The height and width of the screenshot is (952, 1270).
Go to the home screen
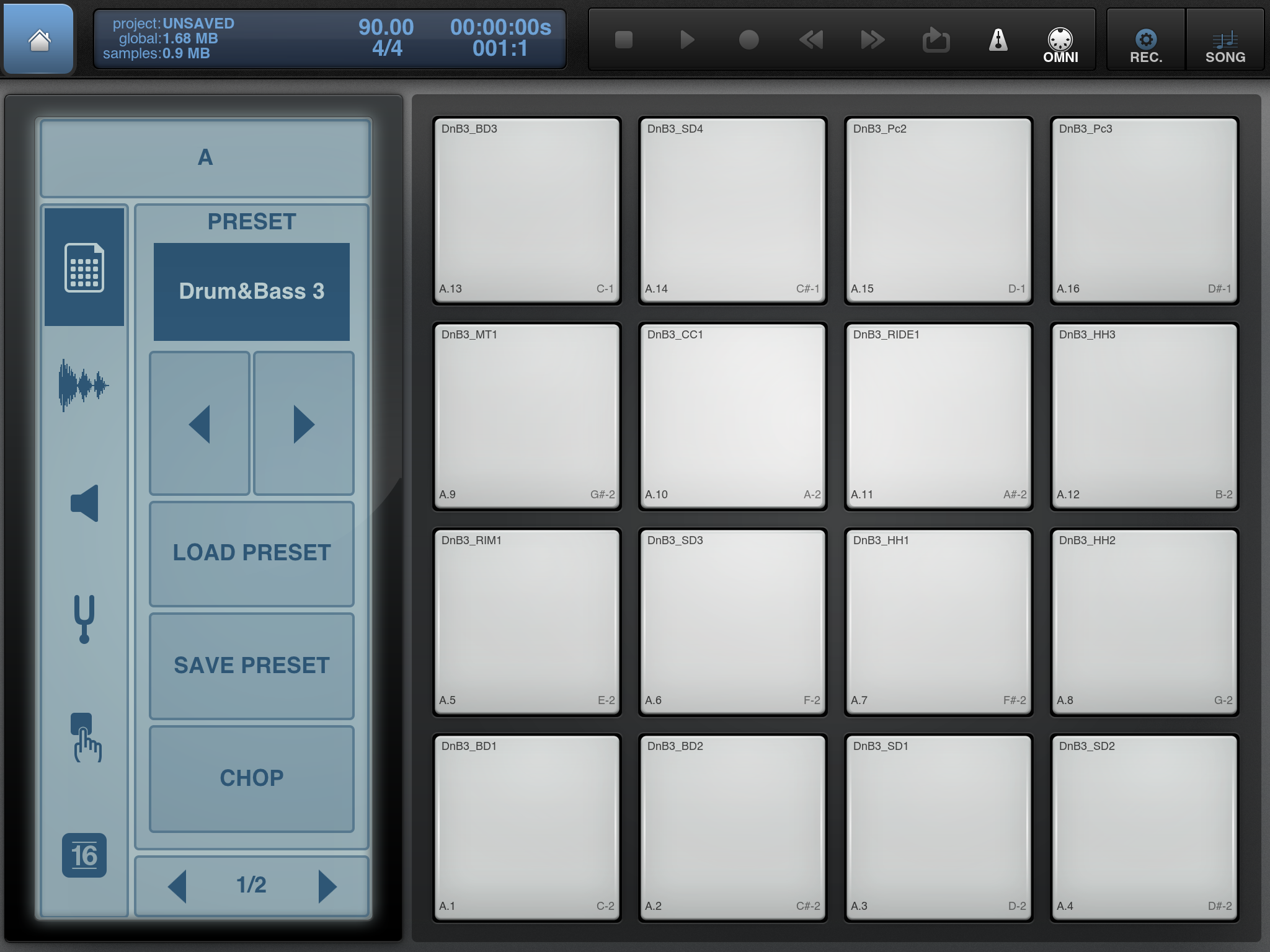point(39,40)
